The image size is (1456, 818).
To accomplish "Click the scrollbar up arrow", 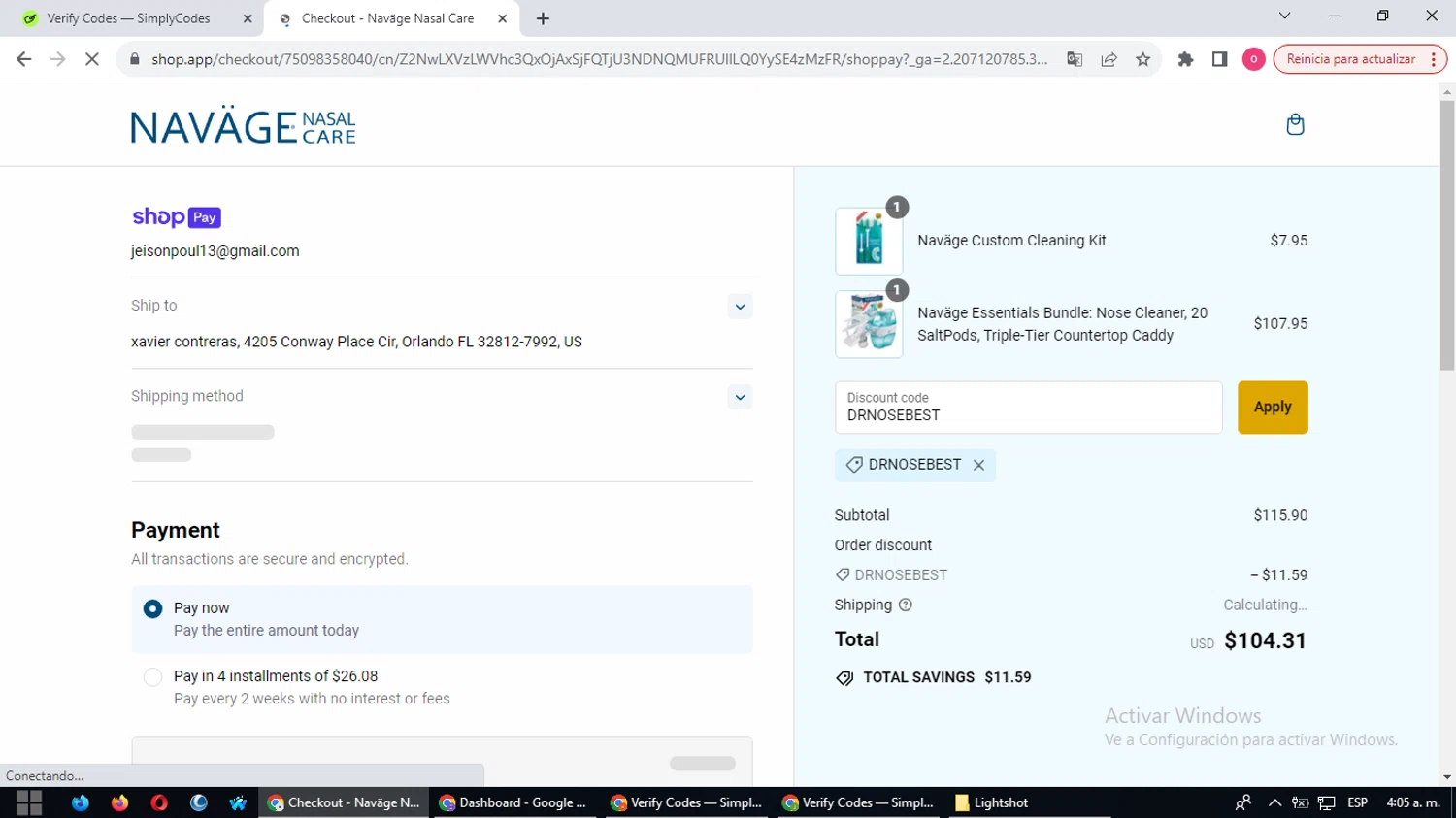I will click(1447, 92).
